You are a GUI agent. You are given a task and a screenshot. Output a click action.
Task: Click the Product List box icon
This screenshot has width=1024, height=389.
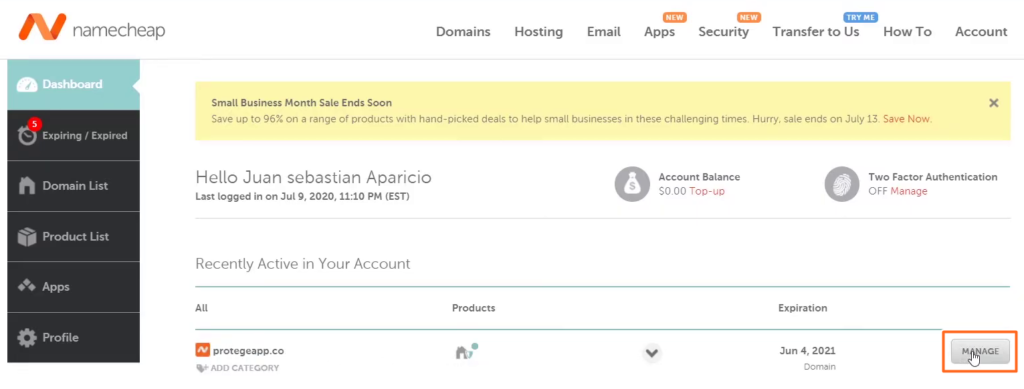(27, 237)
